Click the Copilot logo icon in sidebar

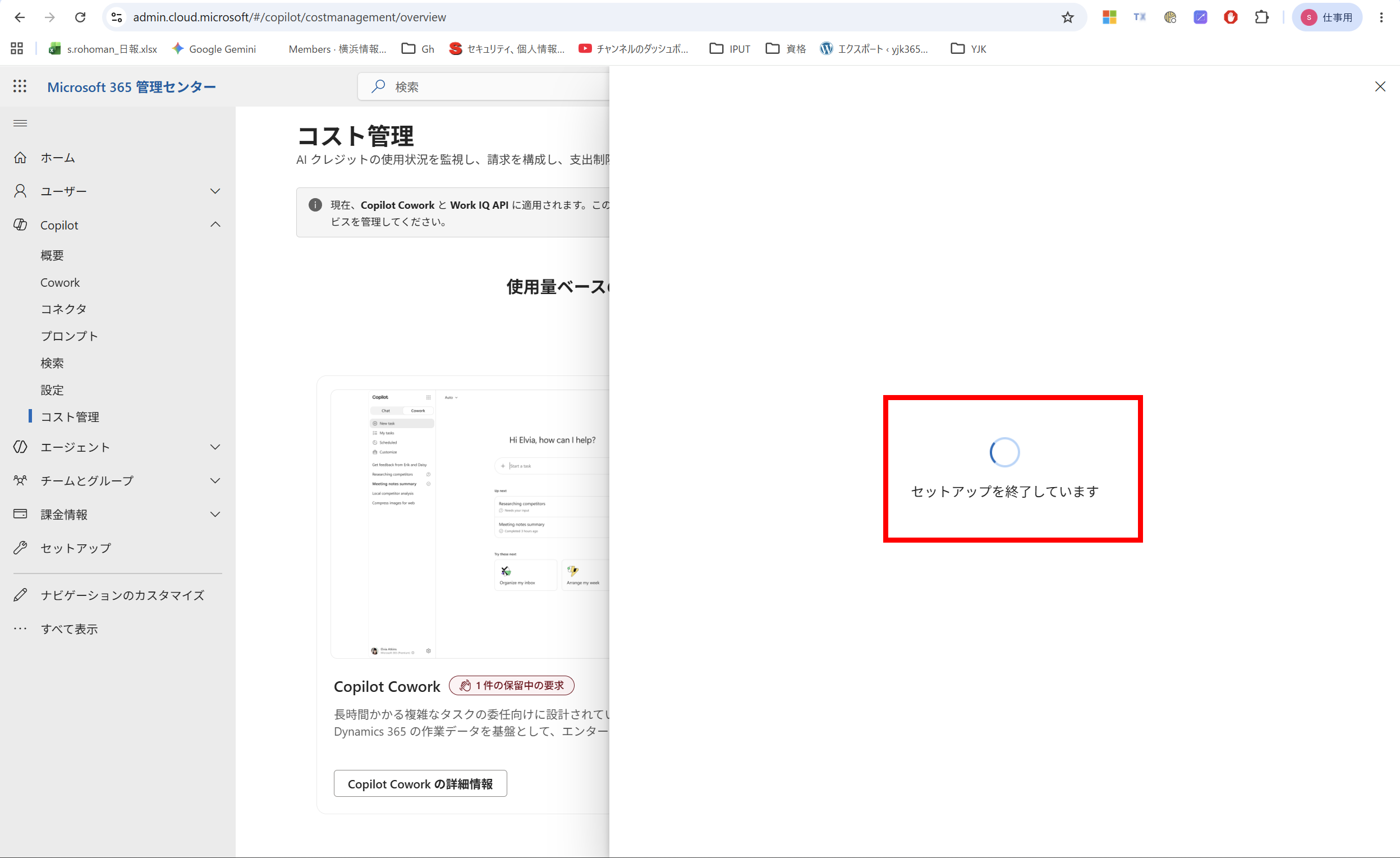[20, 224]
